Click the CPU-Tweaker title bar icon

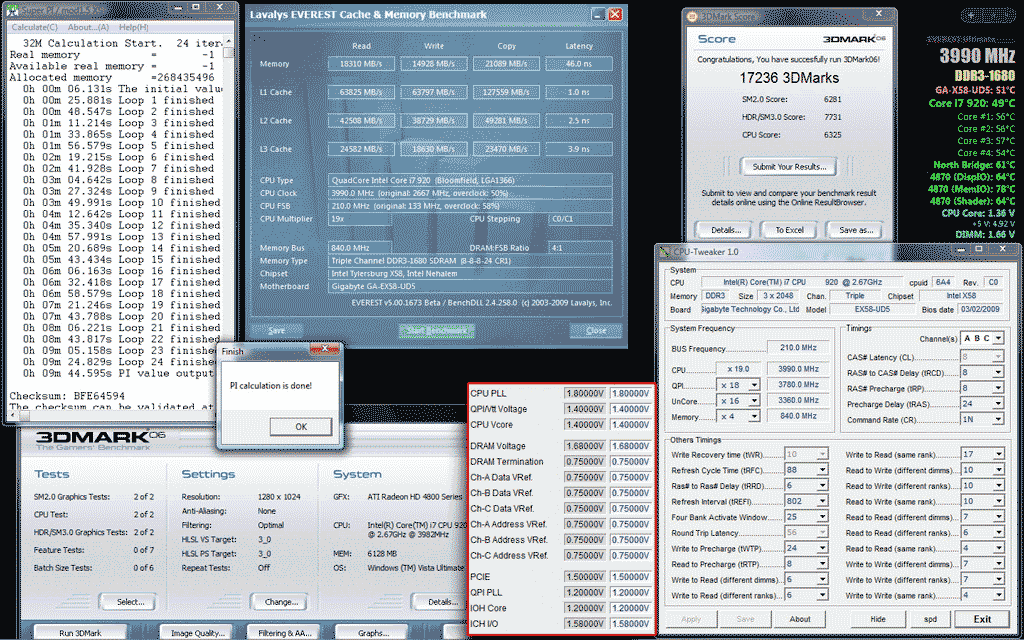point(664,252)
